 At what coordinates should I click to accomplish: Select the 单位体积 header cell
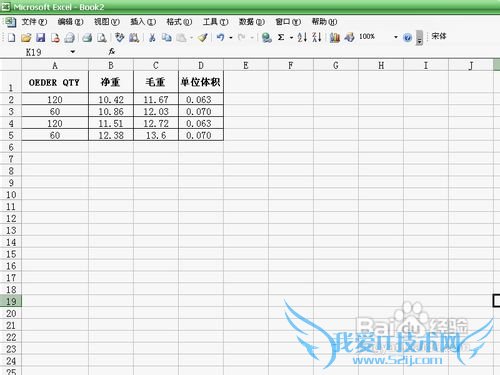201,82
